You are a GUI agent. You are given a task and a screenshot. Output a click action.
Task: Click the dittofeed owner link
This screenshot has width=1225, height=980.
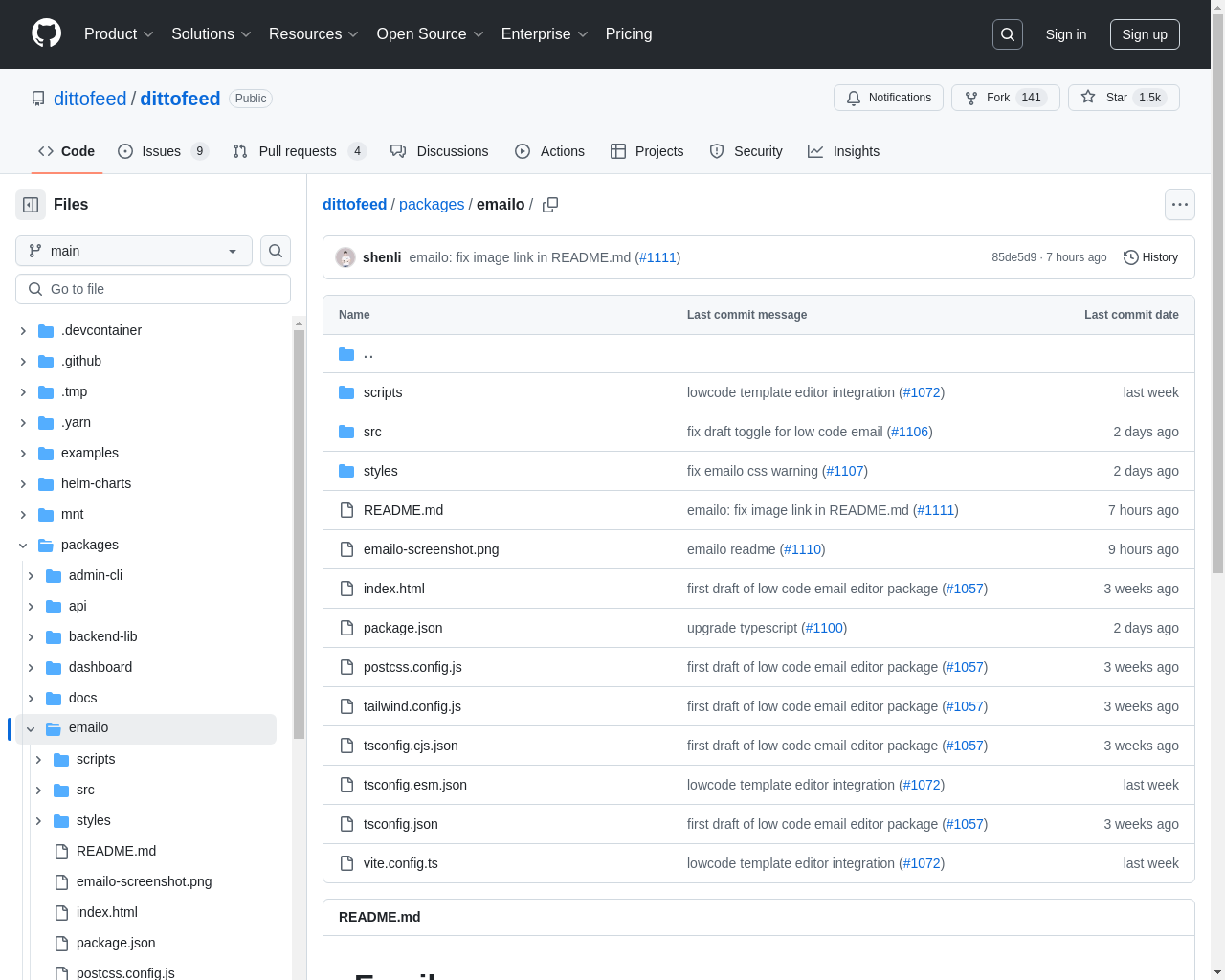coord(90,99)
